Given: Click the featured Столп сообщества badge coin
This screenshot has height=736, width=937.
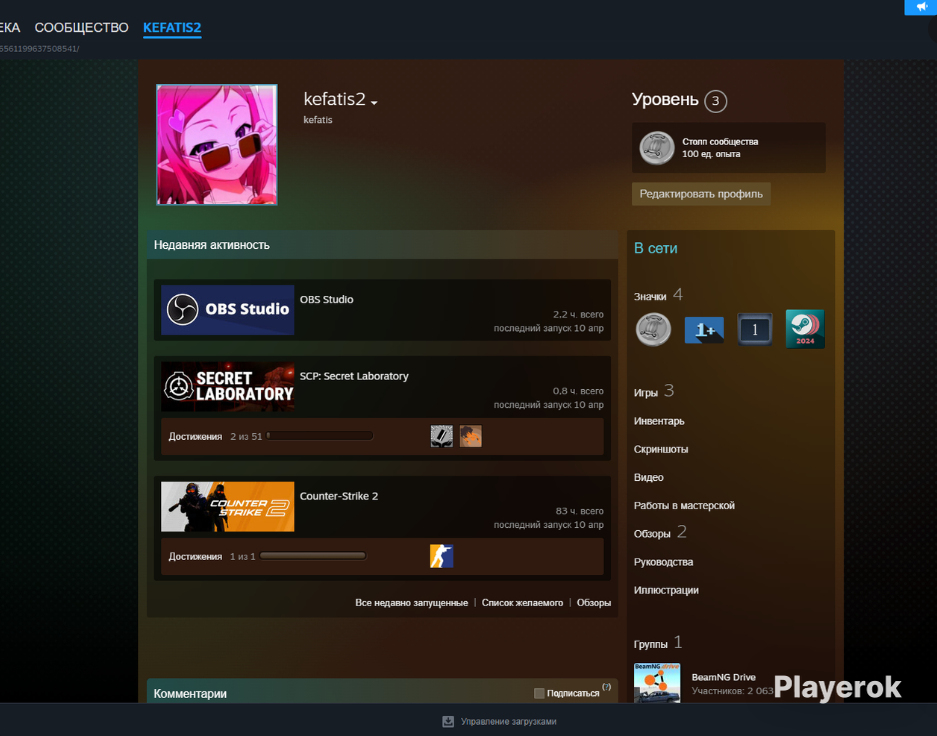Looking at the screenshot, I should 657,148.
